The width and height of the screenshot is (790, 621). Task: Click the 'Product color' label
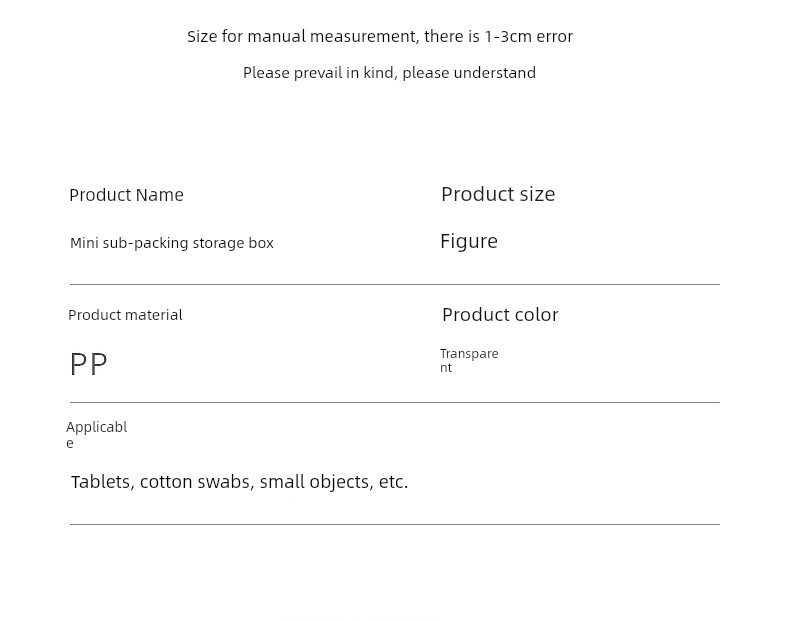500,315
